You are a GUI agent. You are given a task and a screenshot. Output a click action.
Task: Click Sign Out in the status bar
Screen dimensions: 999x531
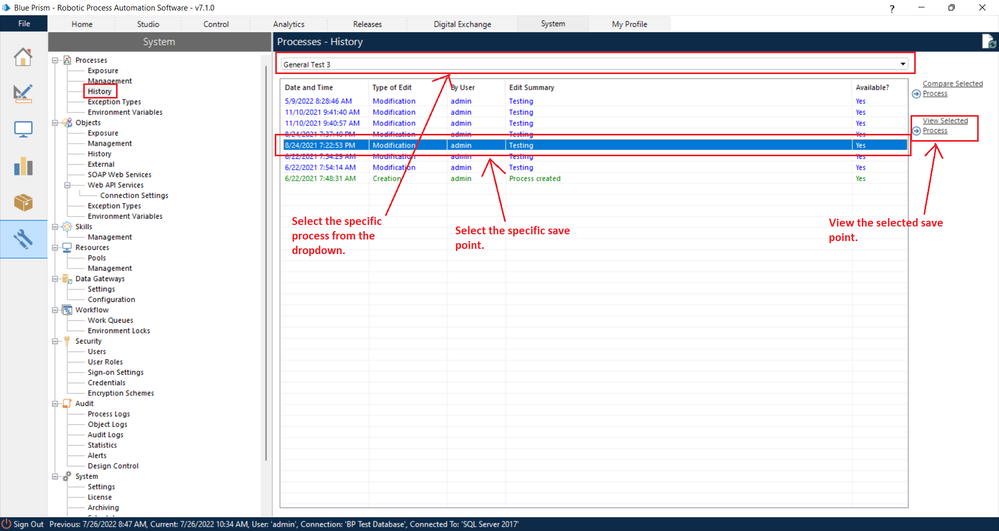[x=29, y=524]
